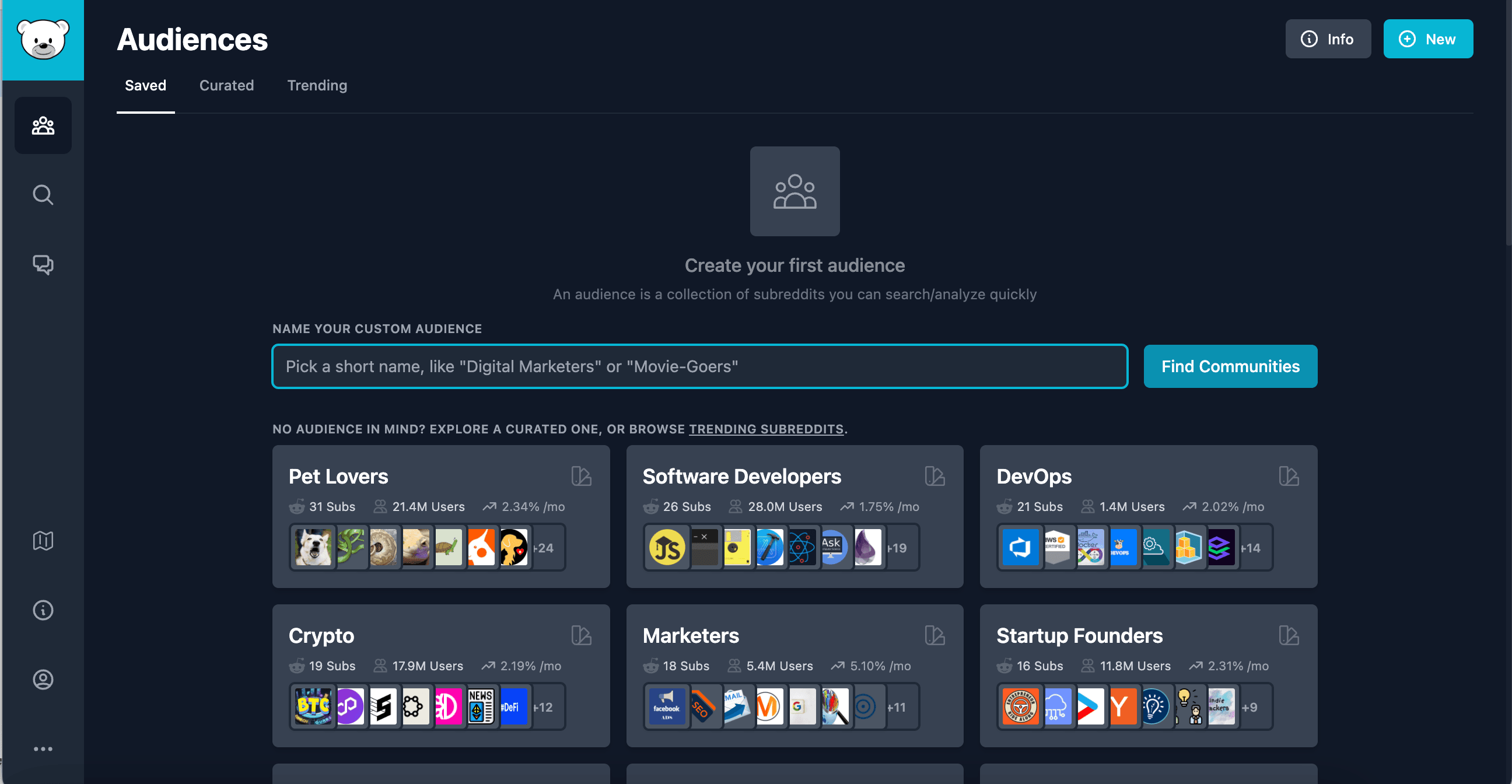Viewport: 1512px width, 784px height.
Task: Open the info circle sidebar icon
Action: point(43,610)
